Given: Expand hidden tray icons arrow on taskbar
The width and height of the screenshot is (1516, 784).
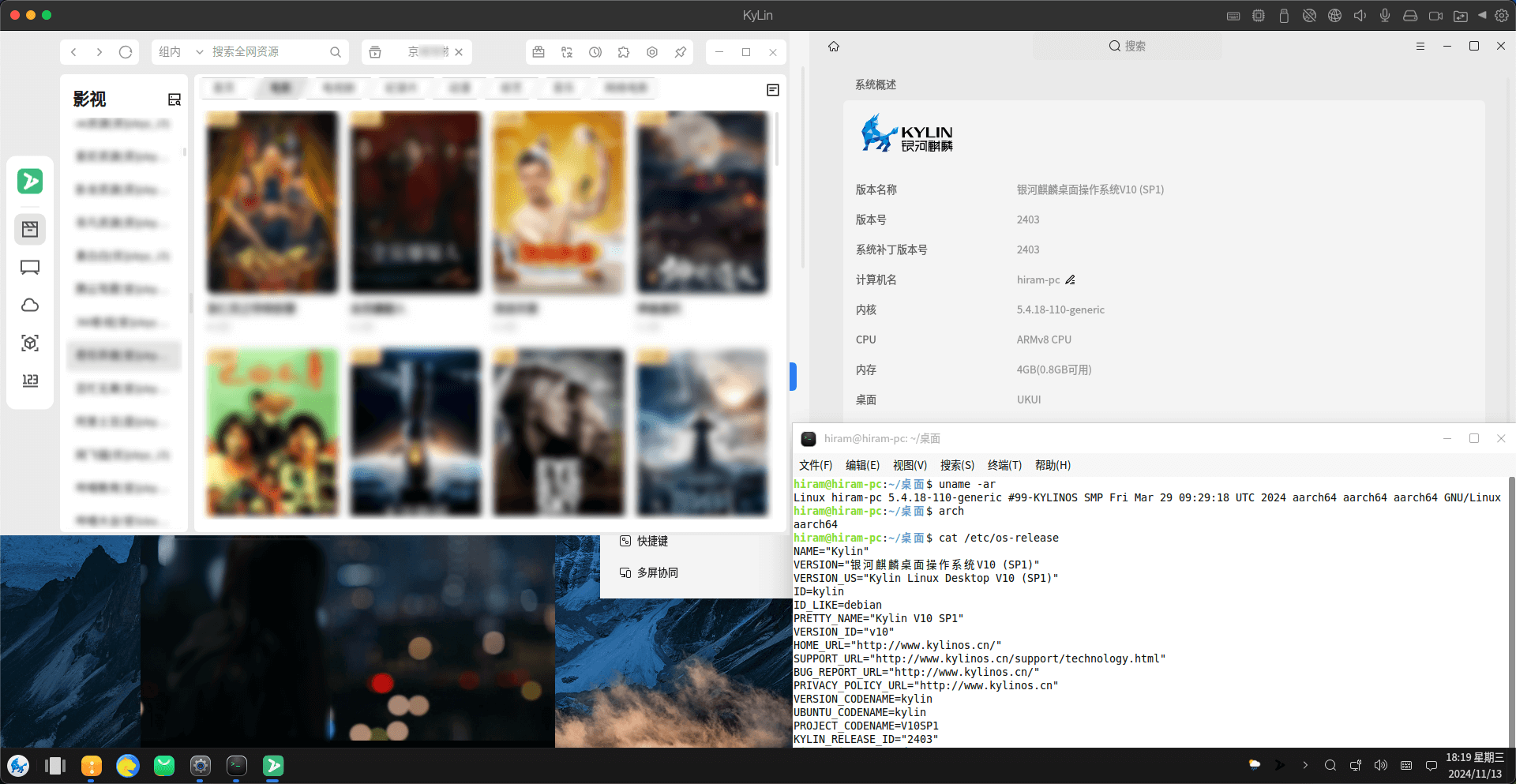Looking at the screenshot, I should click(1305, 765).
